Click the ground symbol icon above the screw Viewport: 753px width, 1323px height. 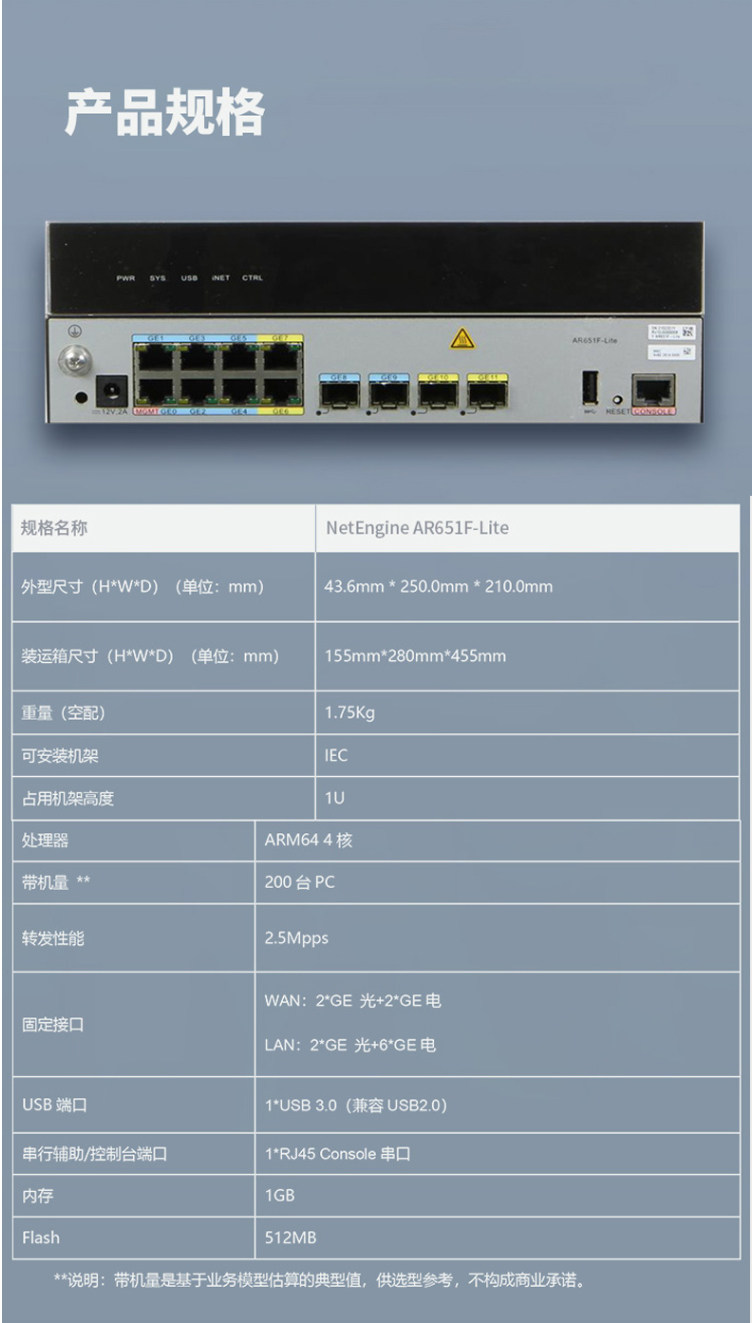[x=72, y=331]
